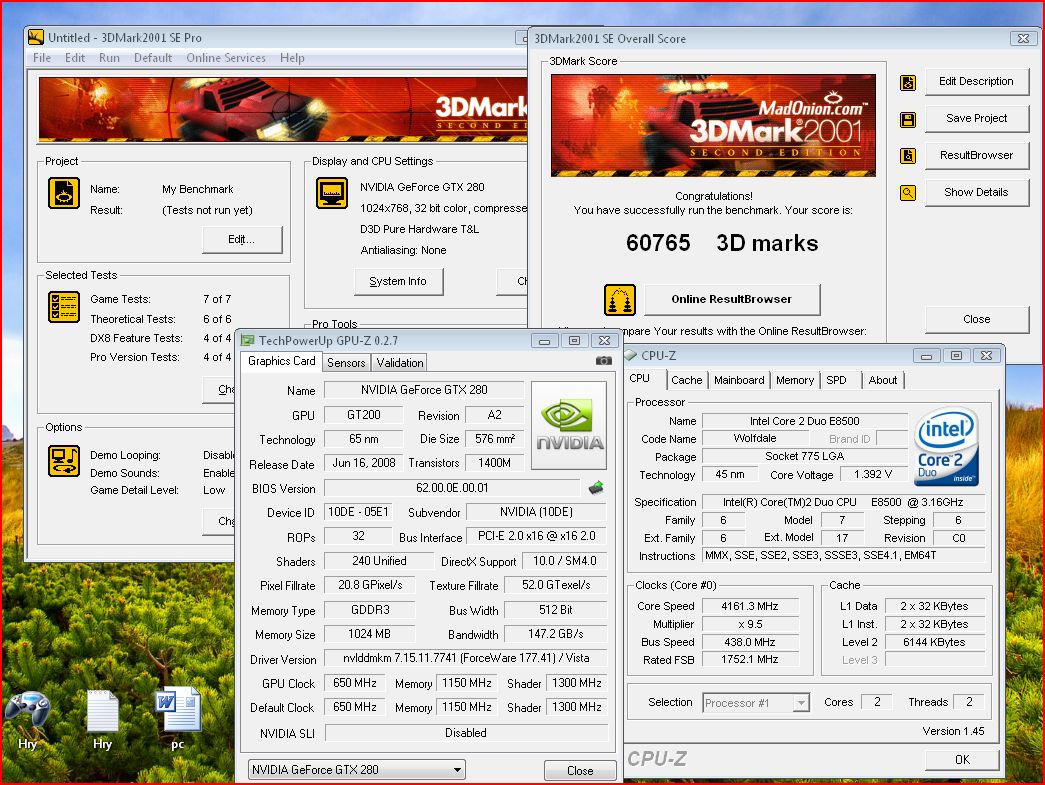Click the Intel Core 2 Duo logo

pyautogui.click(x=945, y=445)
